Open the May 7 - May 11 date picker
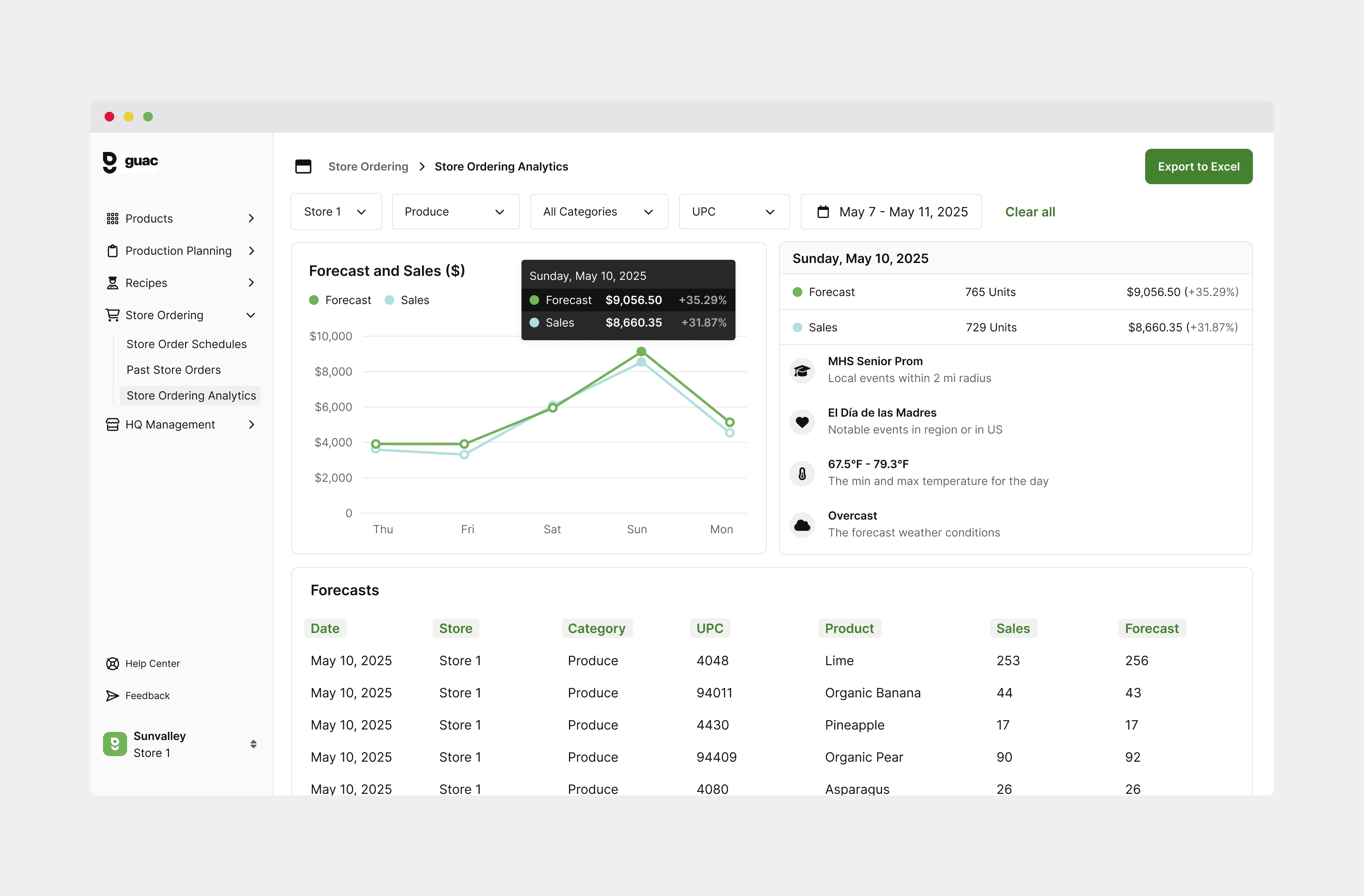1364x896 pixels. [890, 212]
